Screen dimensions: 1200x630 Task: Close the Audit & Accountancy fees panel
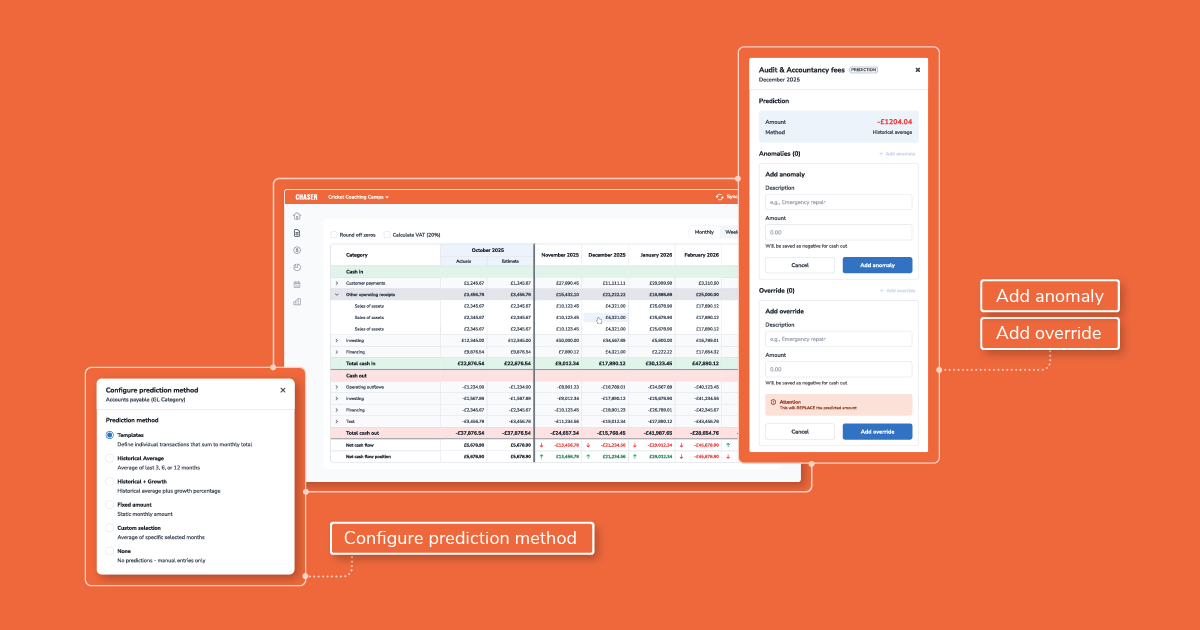(918, 70)
